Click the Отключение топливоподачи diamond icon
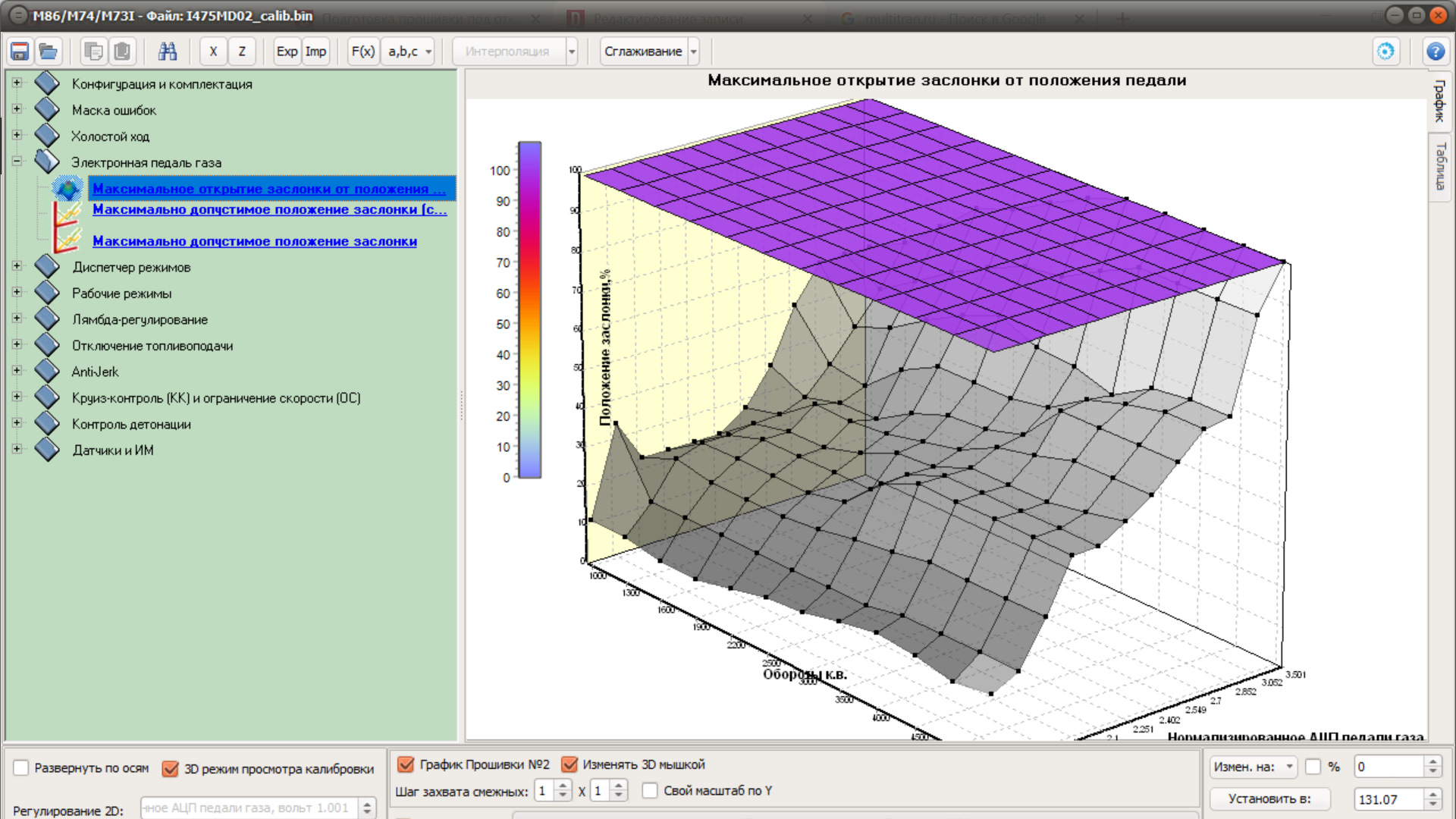This screenshot has width=1456, height=819. (47, 345)
